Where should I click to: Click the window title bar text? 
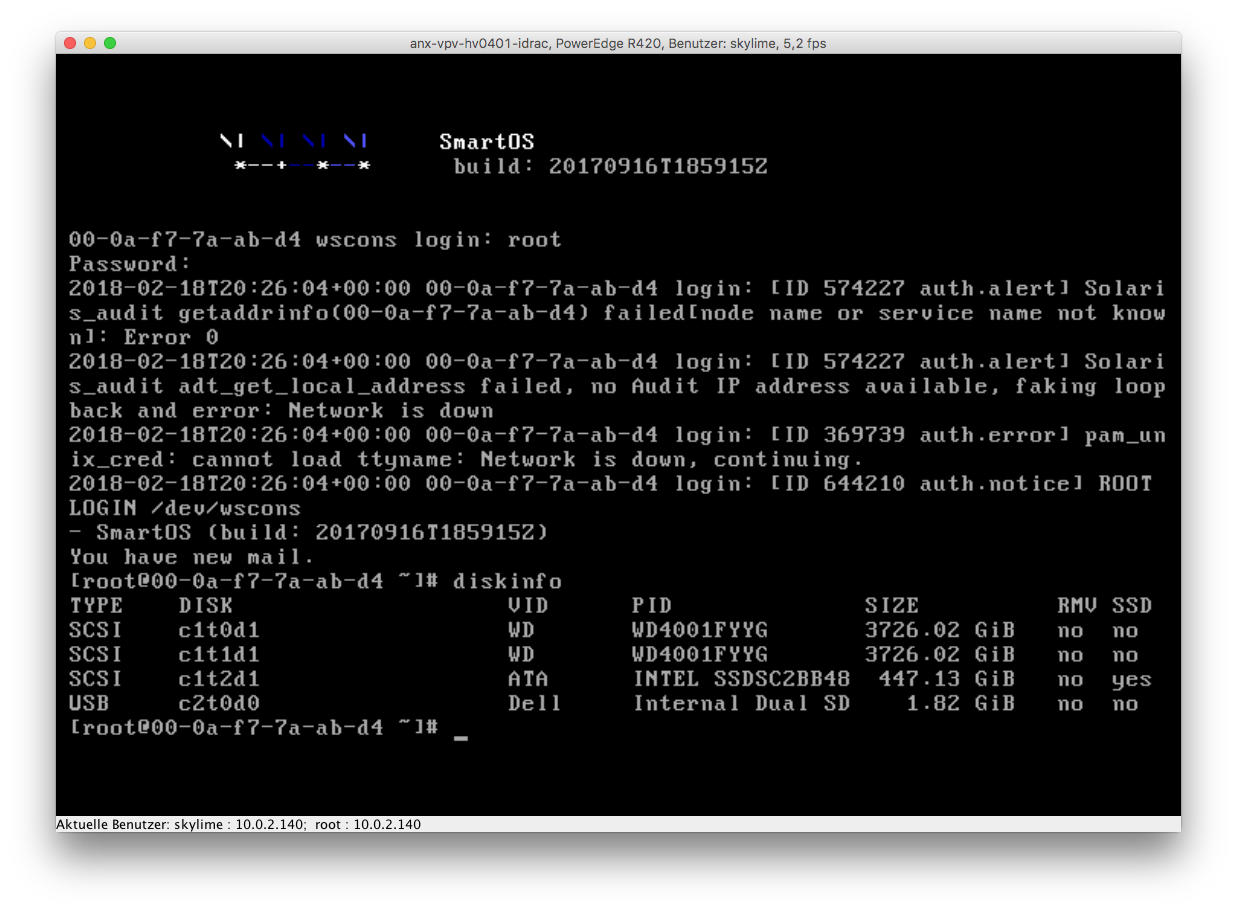(618, 43)
